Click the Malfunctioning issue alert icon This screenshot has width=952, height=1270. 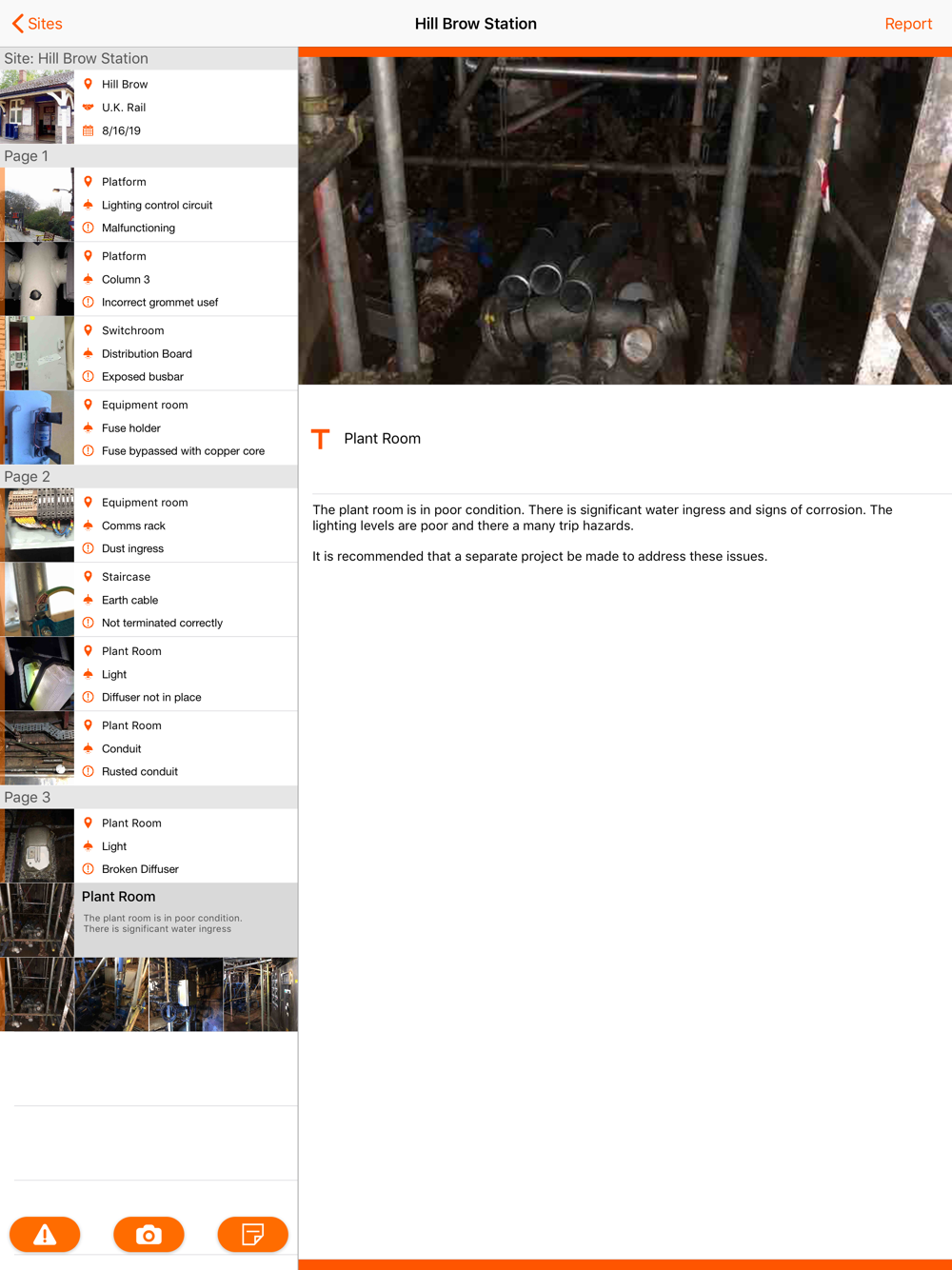tap(89, 228)
